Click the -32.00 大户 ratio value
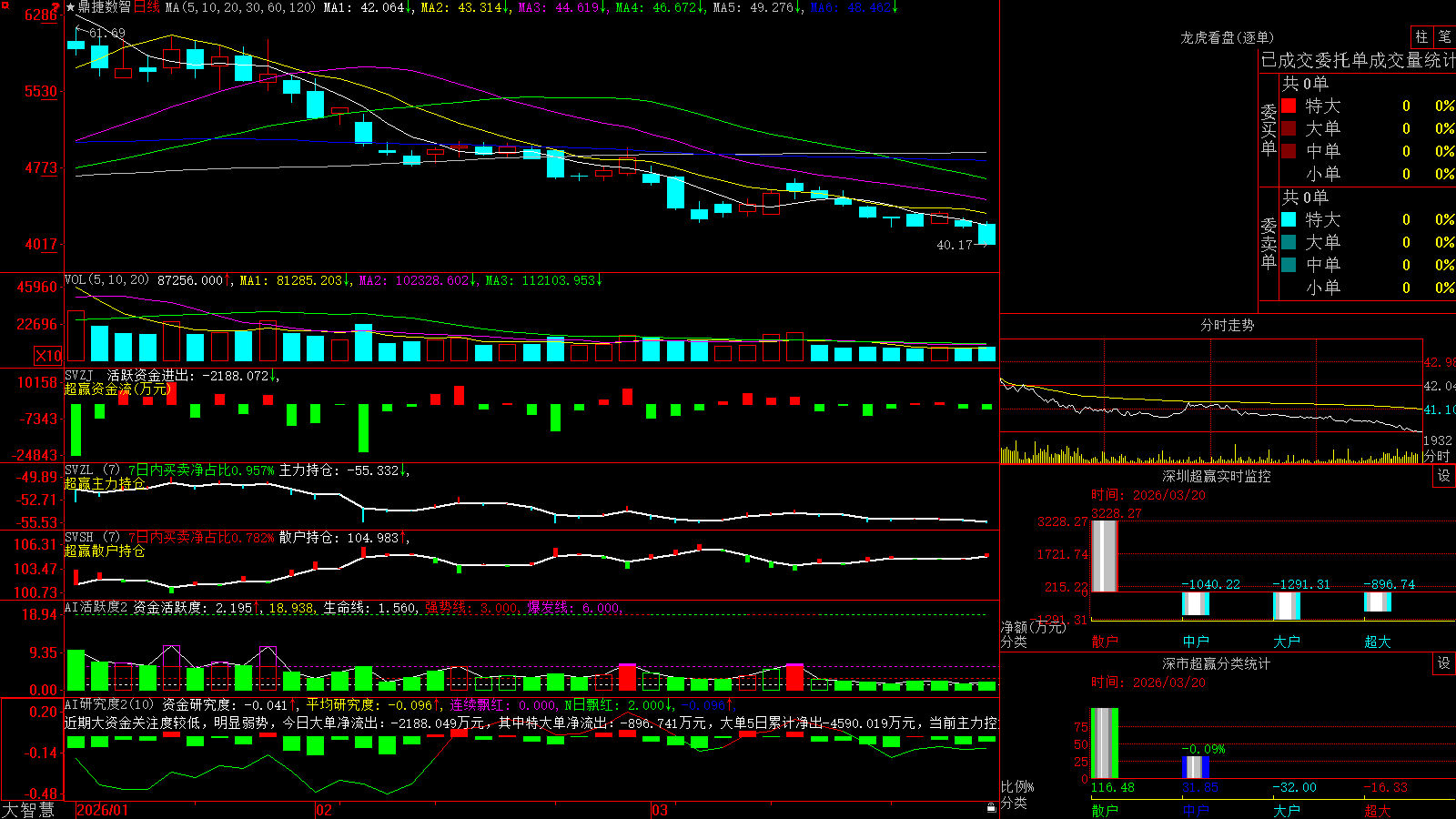Viewport: 1456px width, 819px height. (x=1295, y=787)
